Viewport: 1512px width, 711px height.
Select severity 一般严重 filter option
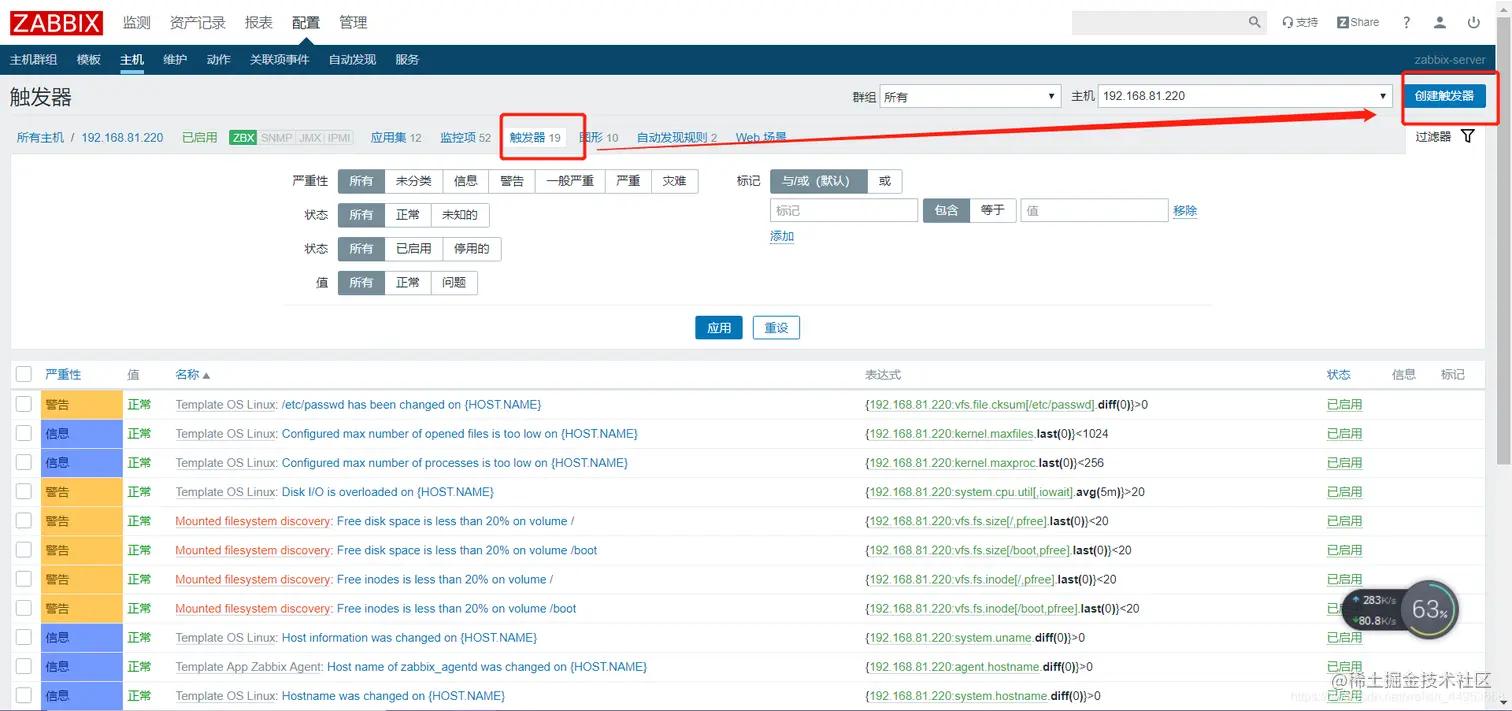[x=570, y=181]
